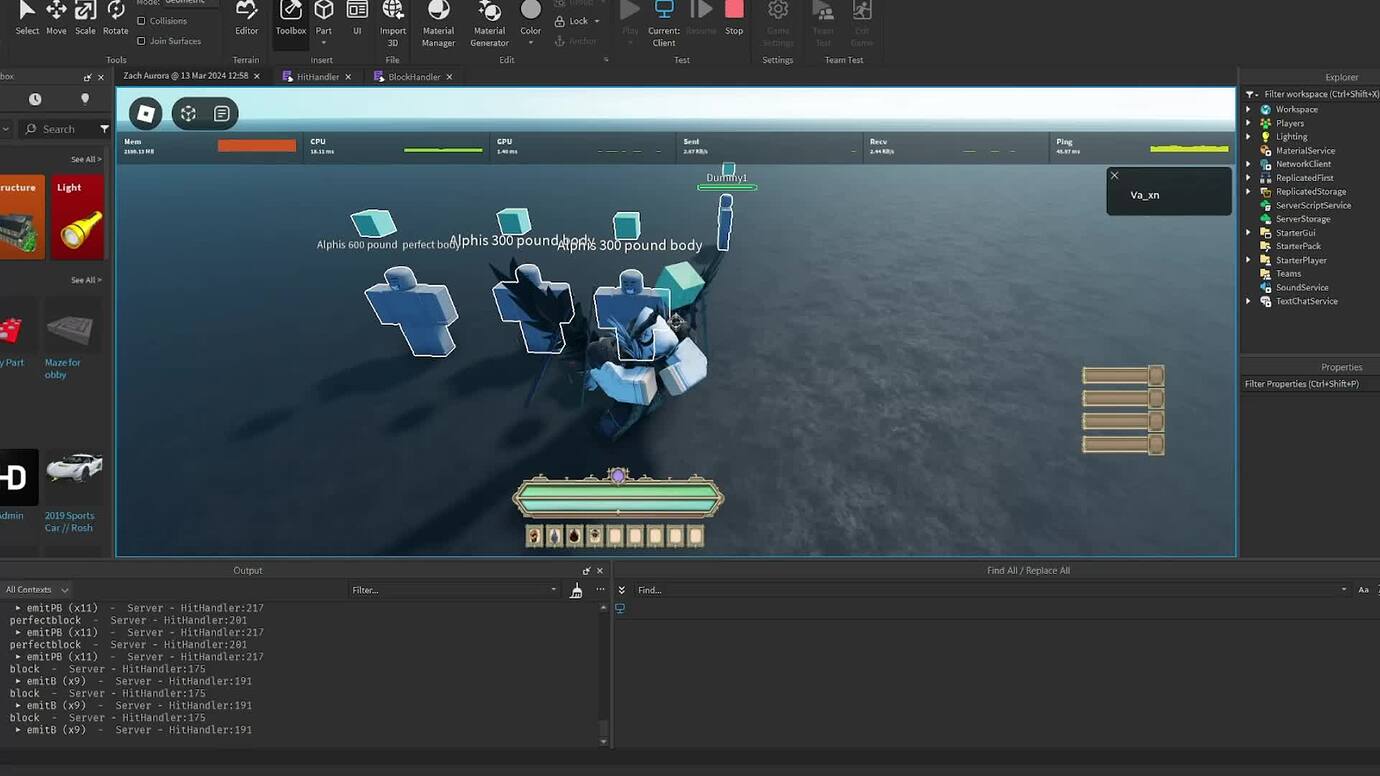
Task: Activate the Scale tool
Action: [84, 20]
